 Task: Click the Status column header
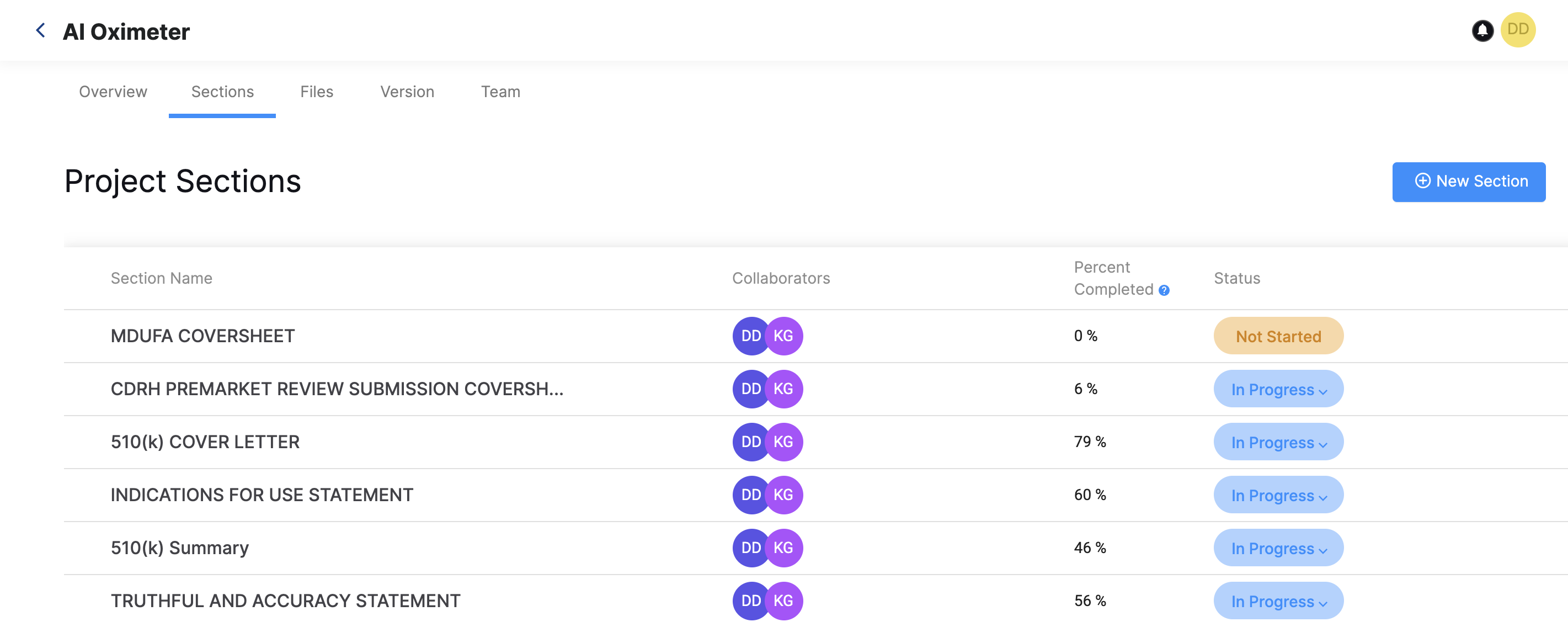tap(1237, 278)
